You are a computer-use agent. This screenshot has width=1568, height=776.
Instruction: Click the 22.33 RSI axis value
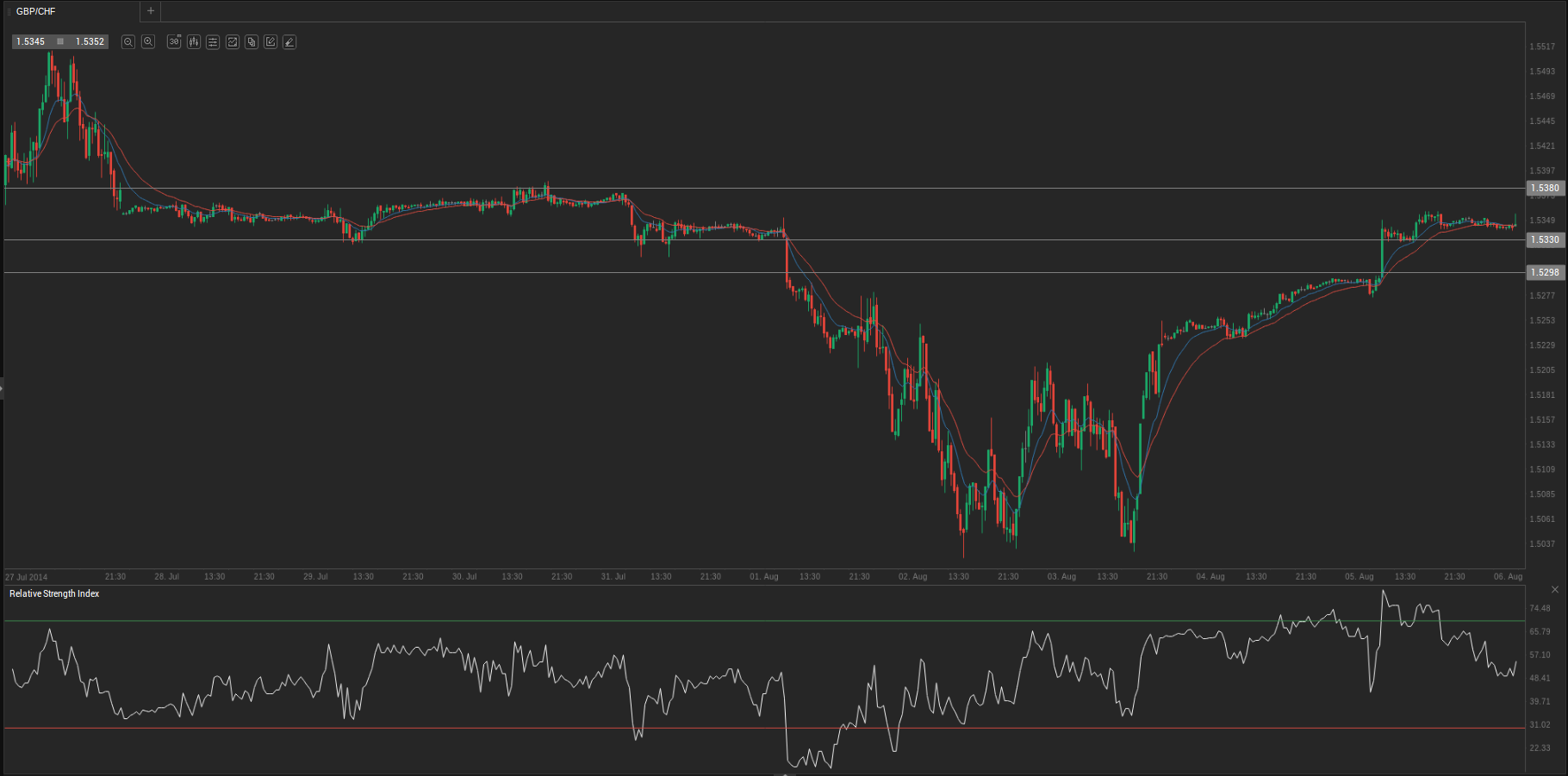[x=1540, y=748]
